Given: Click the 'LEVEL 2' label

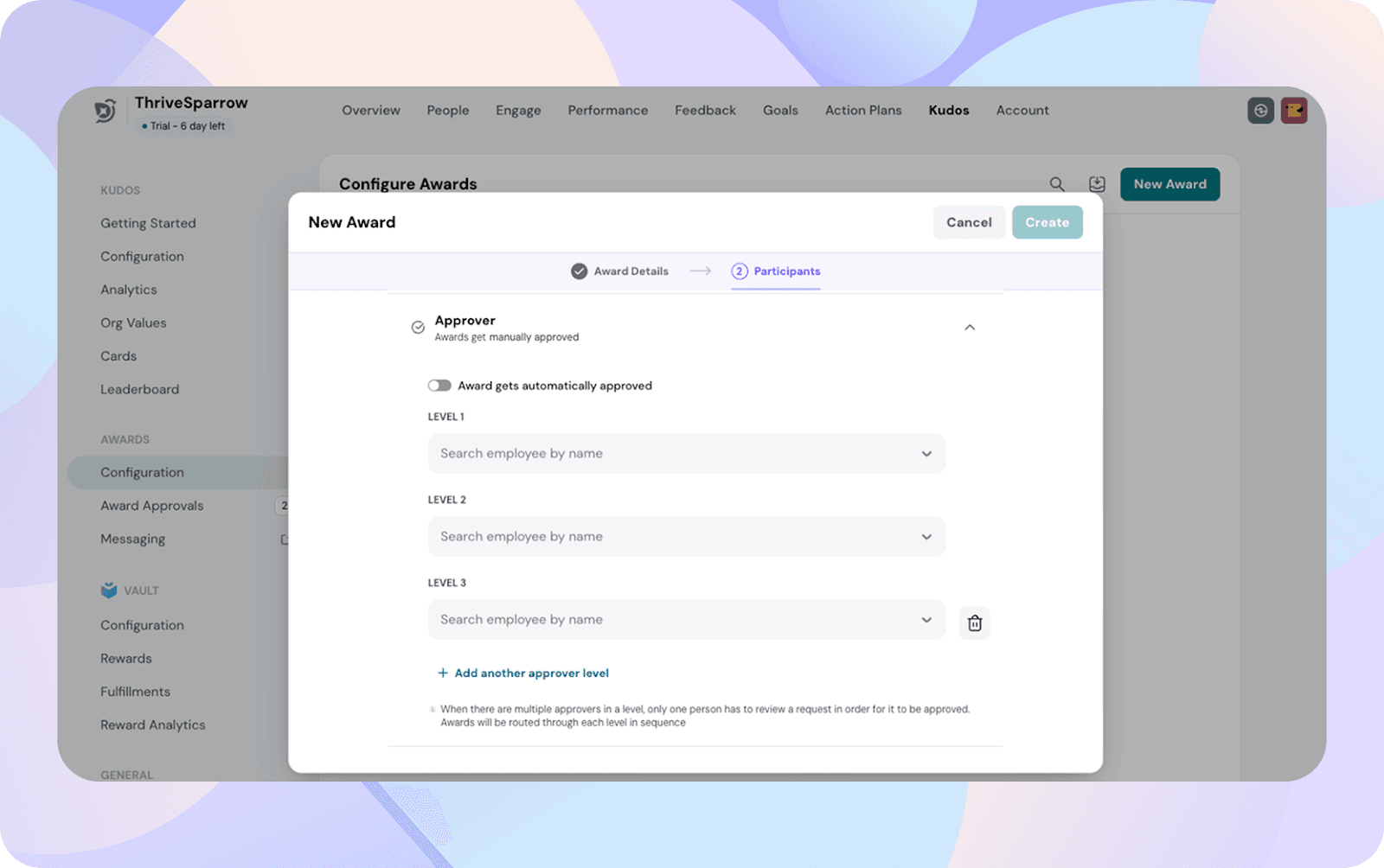Looking at the screenshot, I should pyautogui.click(x=447, y=500).
